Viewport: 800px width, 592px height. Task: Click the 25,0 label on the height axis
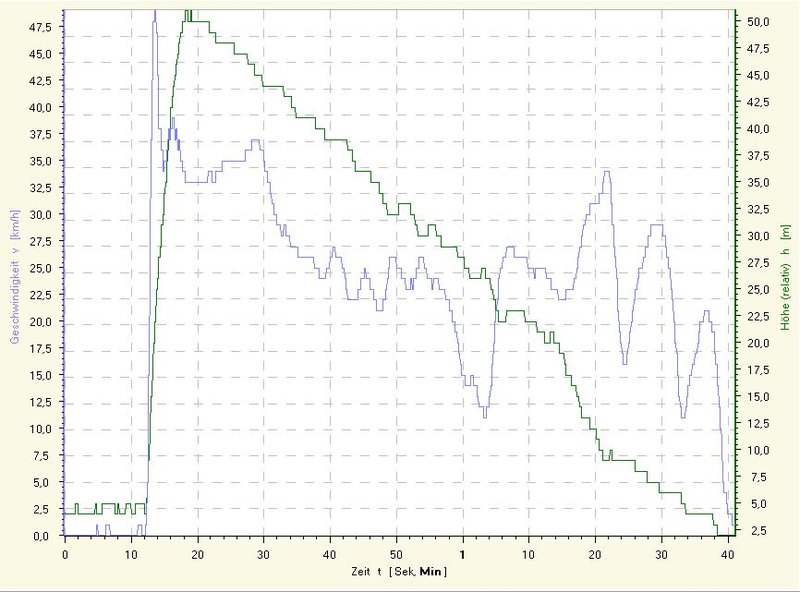click(x=757, y=290)
